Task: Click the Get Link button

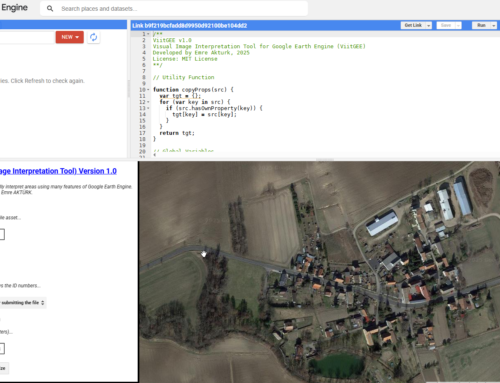Action: (413, 25)
